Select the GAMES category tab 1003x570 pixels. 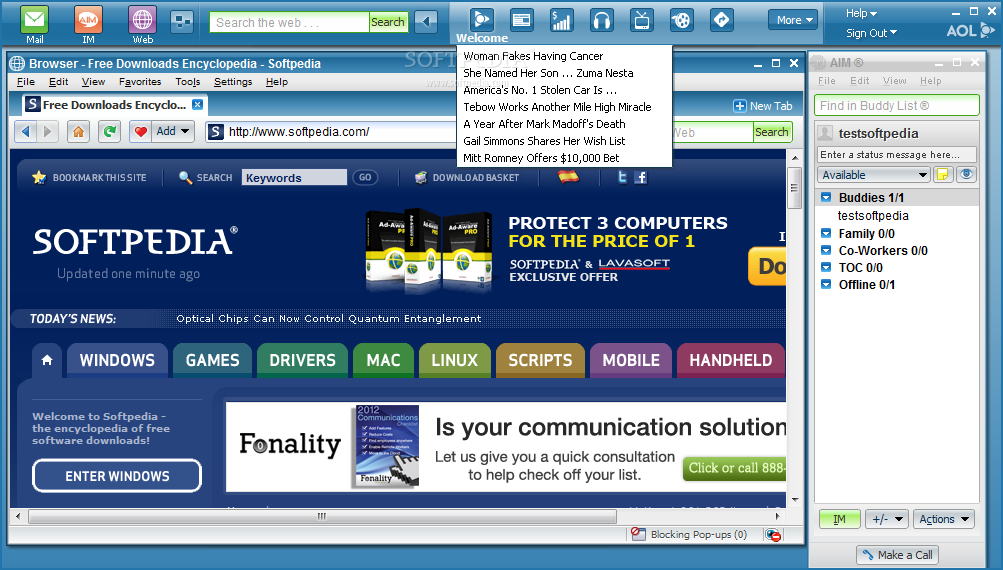tap(212, 360)
